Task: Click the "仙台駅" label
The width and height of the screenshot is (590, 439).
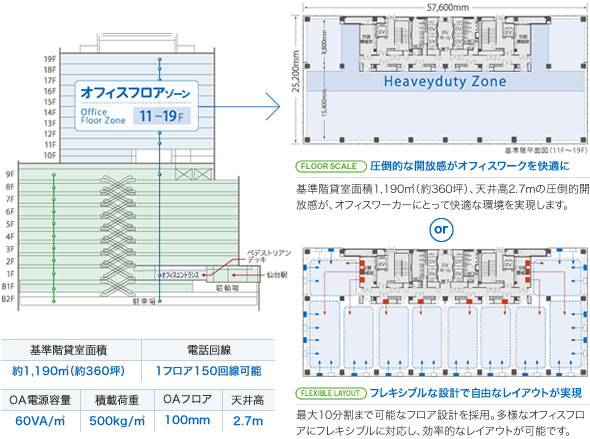Action: coord(277,275)
